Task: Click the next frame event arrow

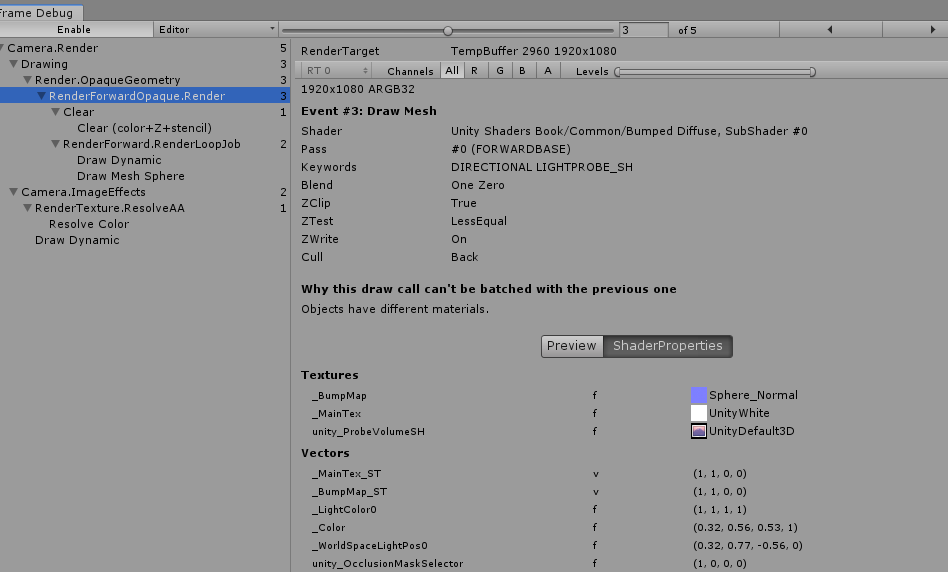Action: 932,29
